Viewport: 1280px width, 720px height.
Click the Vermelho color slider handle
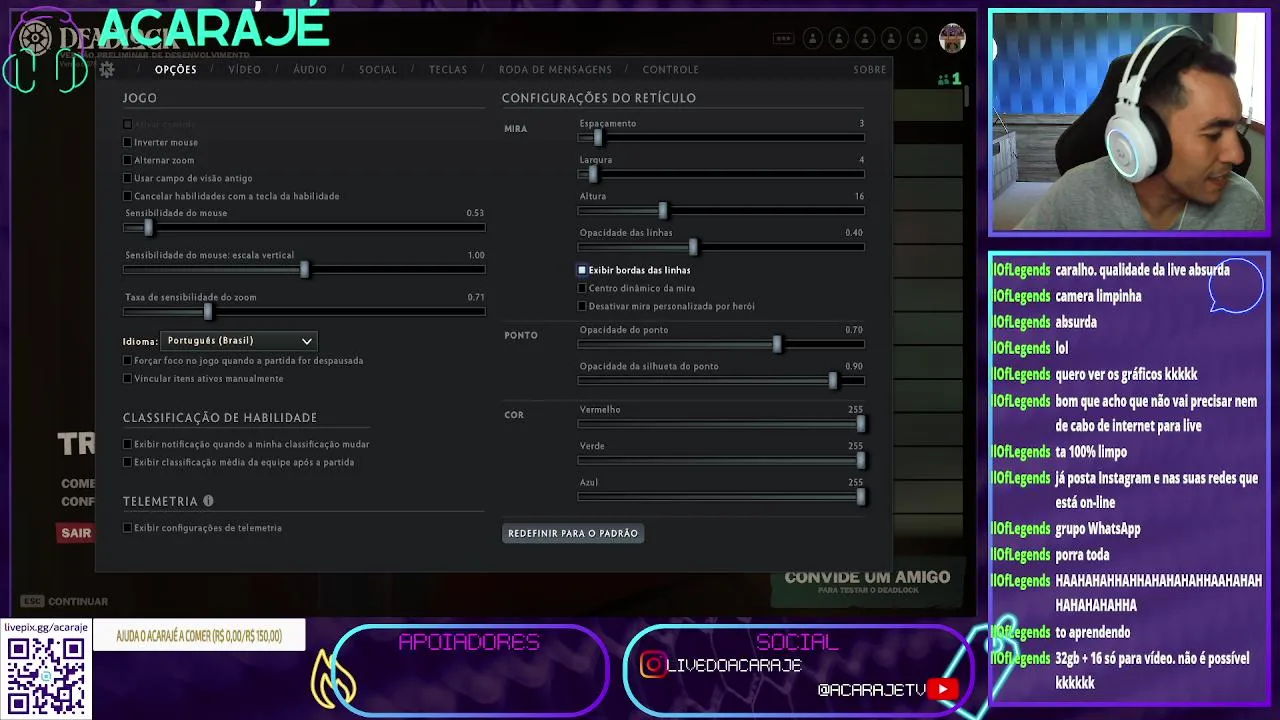pos(860,424)
